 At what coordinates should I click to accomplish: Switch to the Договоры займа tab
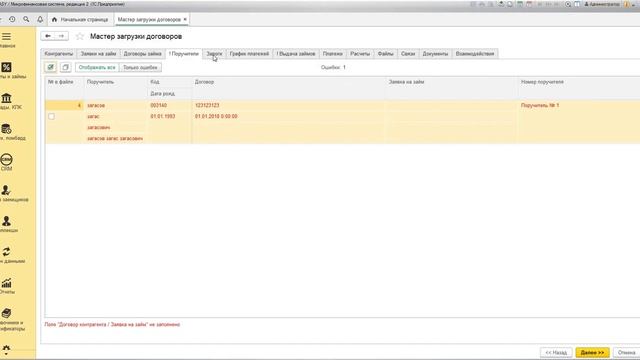(142, 54)
